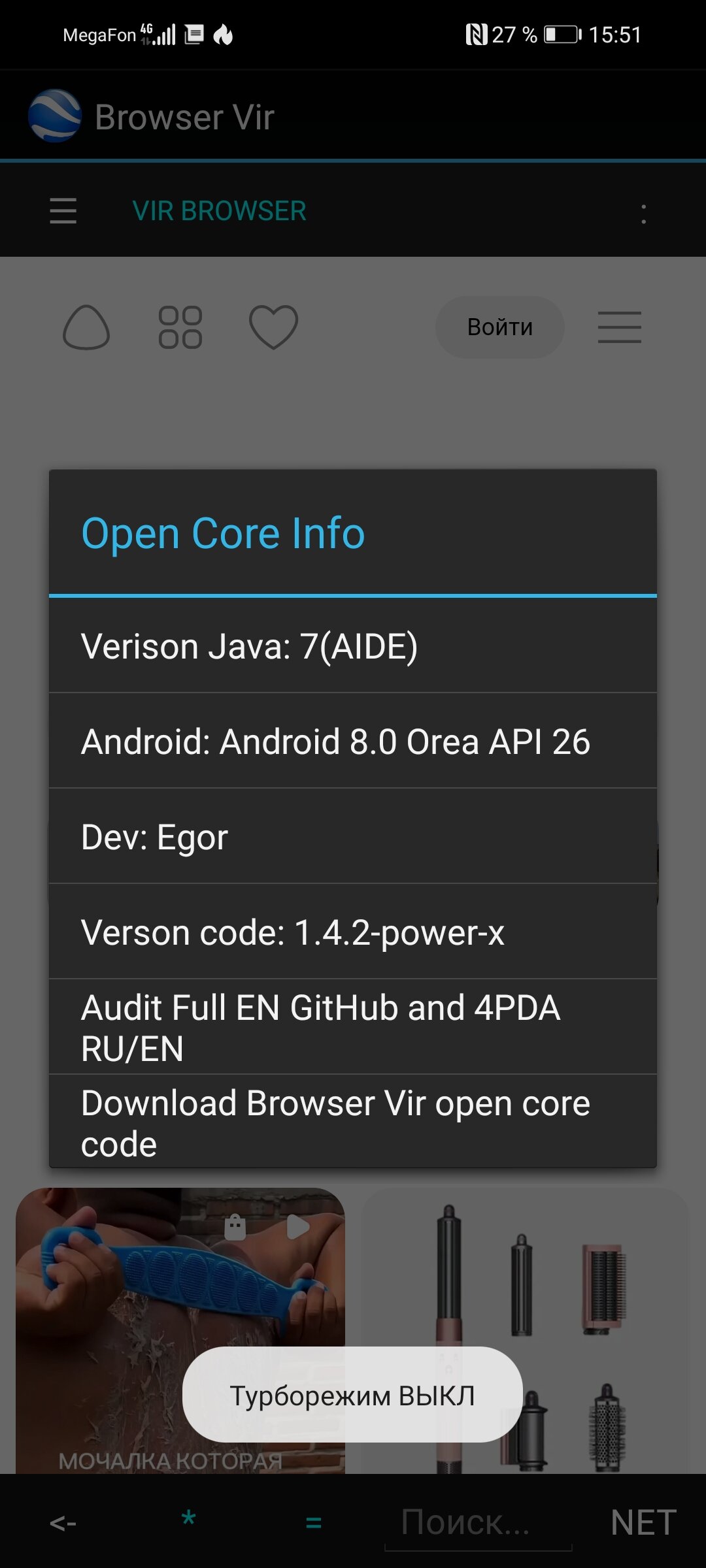Open the hair styler product thumbnail
The width and height of the screenshot is (706, 1568).
pyautogui.click(x=526, y=1330)
